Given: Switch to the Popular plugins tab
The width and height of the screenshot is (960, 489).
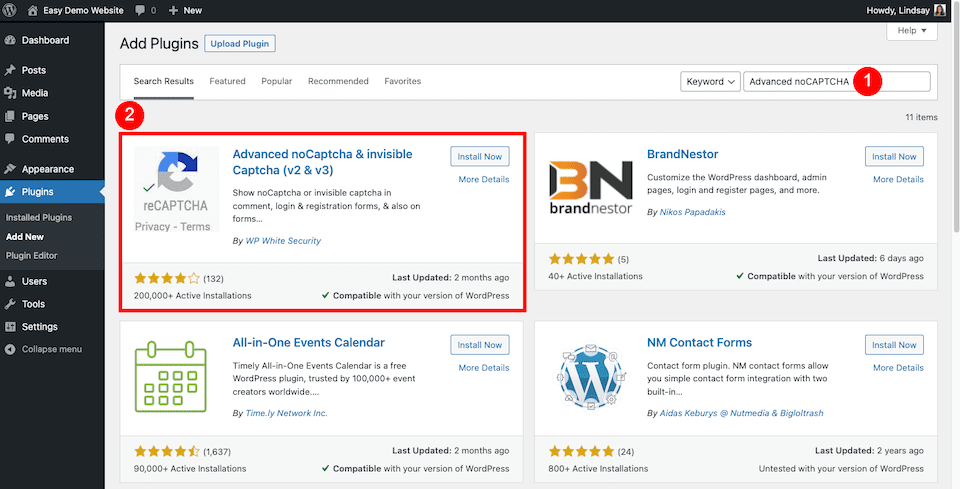Looking at the screenshot, I should (x=276, y=81).
